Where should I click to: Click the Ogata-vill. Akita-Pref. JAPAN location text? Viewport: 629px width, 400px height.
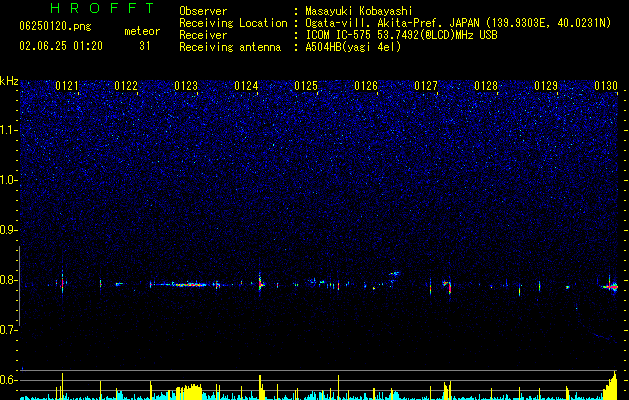(458, 23)
